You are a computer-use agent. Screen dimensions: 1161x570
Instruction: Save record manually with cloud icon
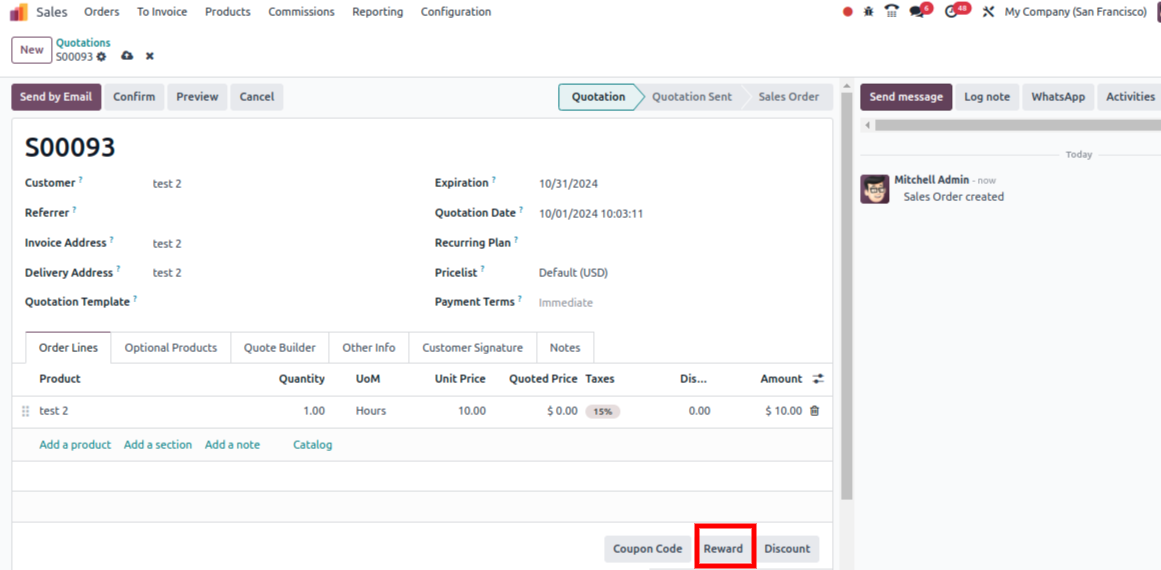tap(127, 56)
